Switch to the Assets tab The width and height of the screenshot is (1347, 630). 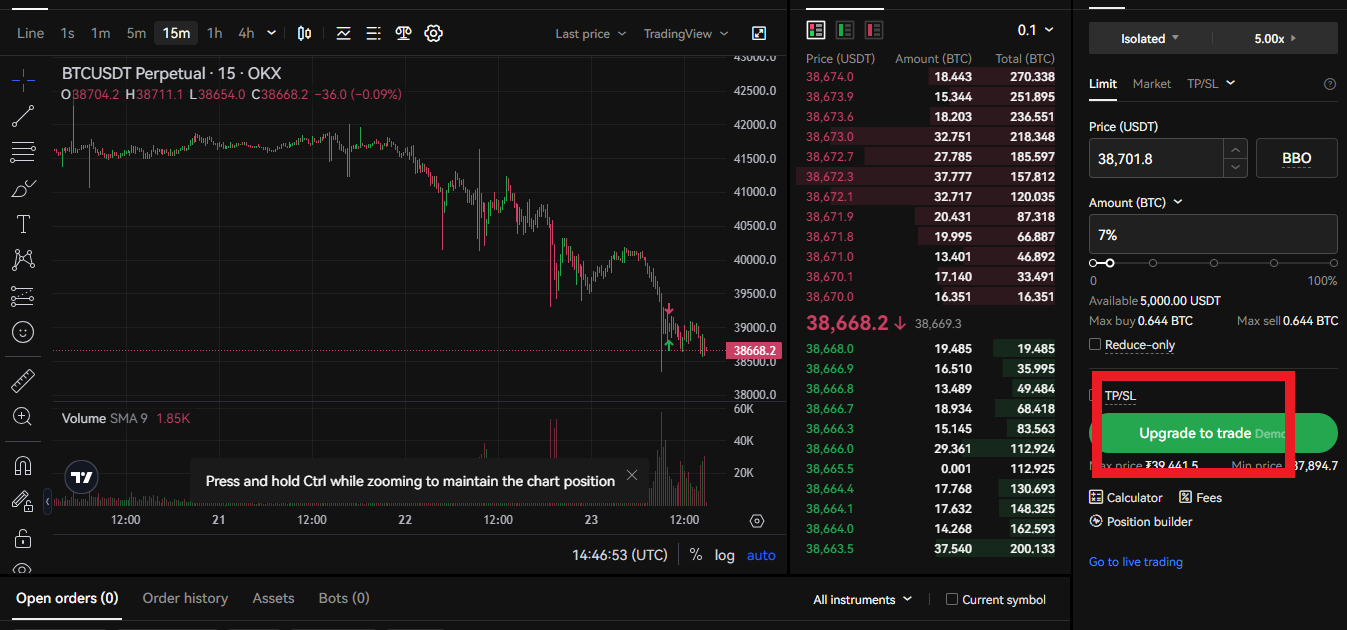tap(273, 598)
